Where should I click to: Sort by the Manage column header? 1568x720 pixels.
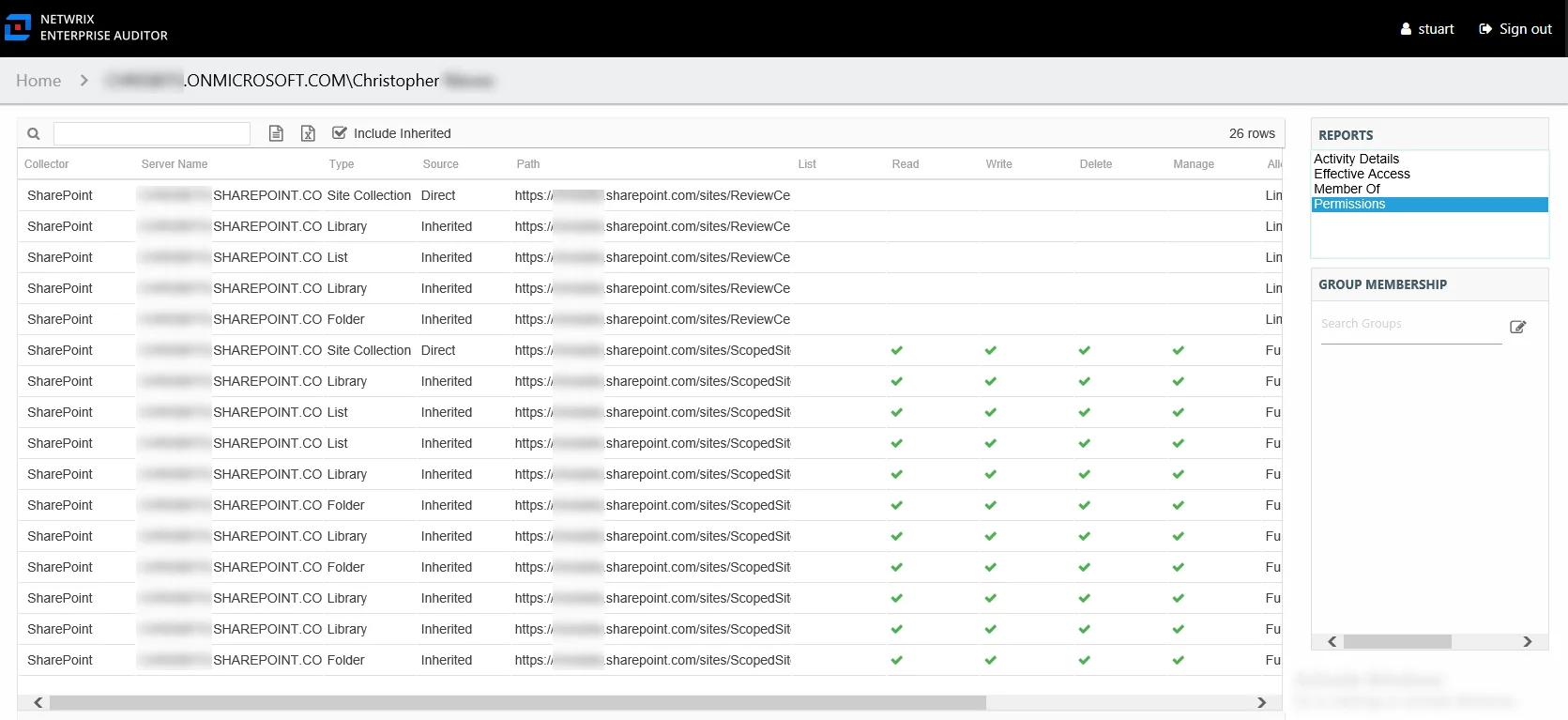(x=1194, y=164)
